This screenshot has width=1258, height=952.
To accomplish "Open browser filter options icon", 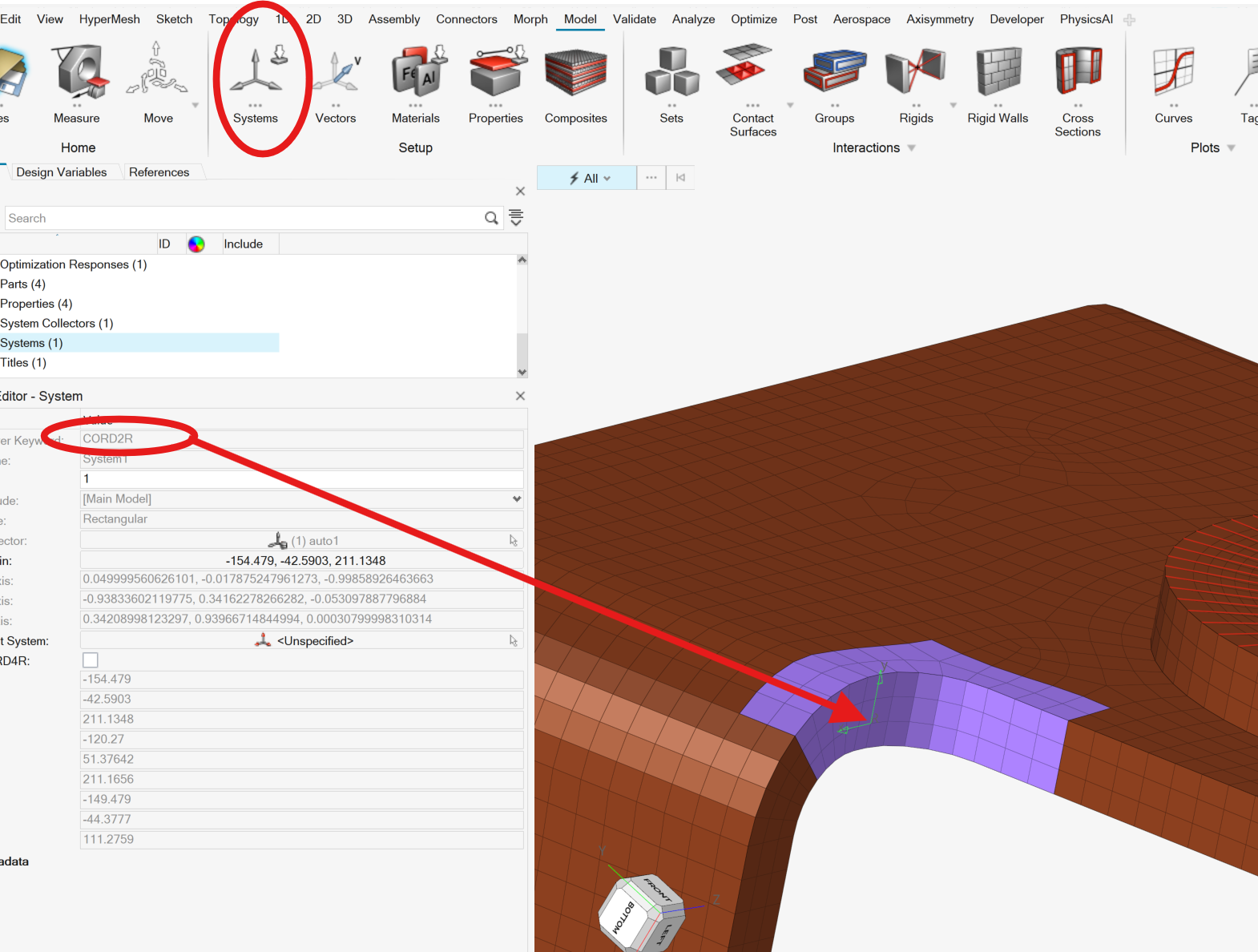I will pos(516,217).
